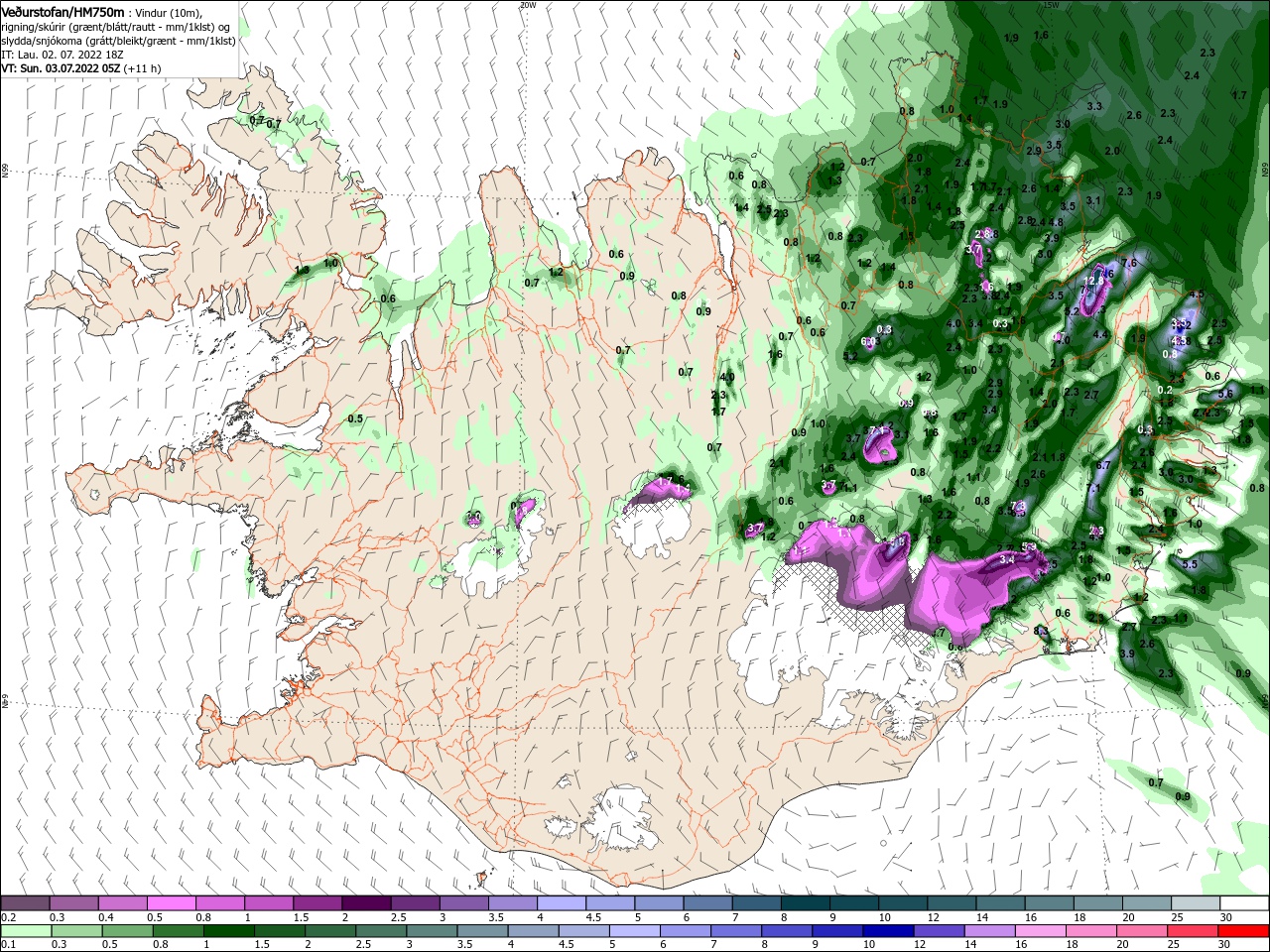Viewport: 1270px width, 952px height.
Task: Select upper legend lavender swatch between 4 and 4.5
Action: click(x=562, y=903)
